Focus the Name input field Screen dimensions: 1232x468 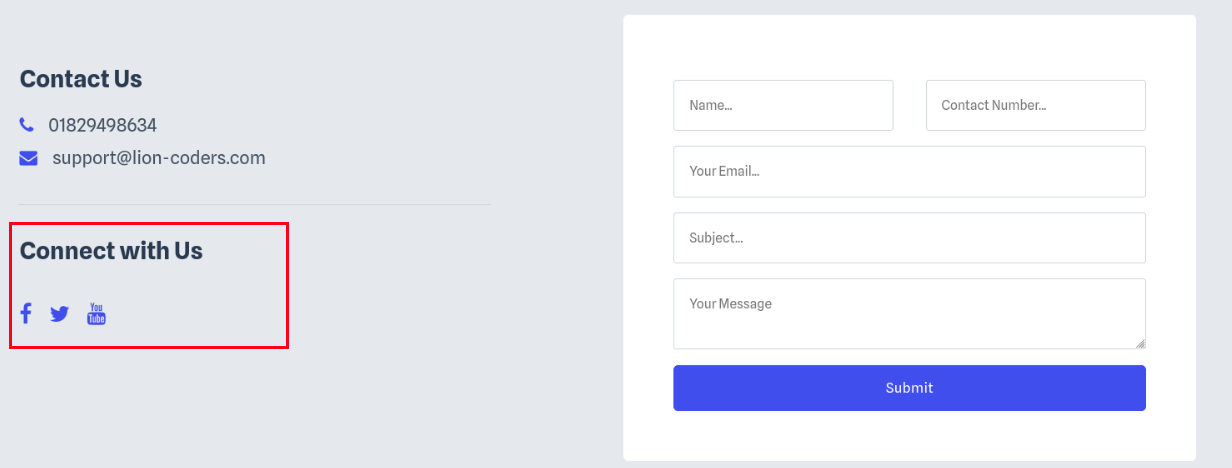(783, 105)
